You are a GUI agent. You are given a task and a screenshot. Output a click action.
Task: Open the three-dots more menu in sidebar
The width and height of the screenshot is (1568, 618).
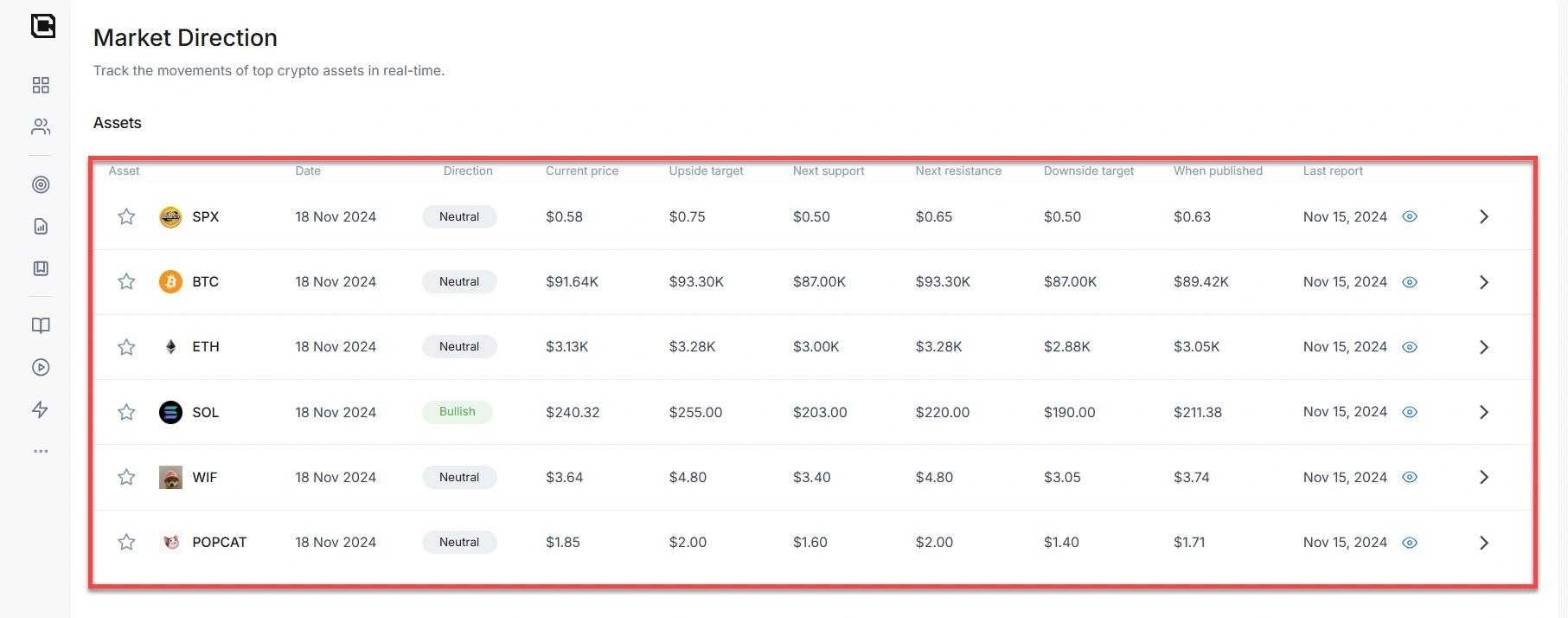tap(41, 451)
